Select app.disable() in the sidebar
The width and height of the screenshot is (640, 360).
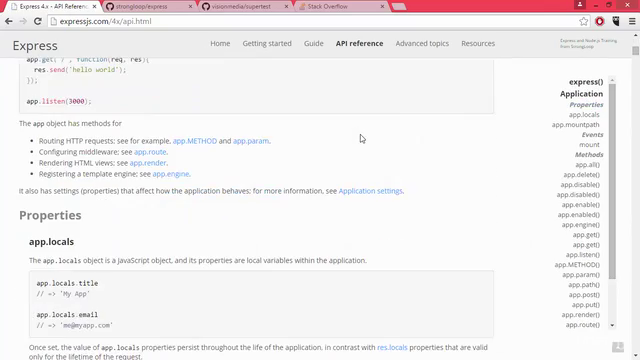(580, 185)
